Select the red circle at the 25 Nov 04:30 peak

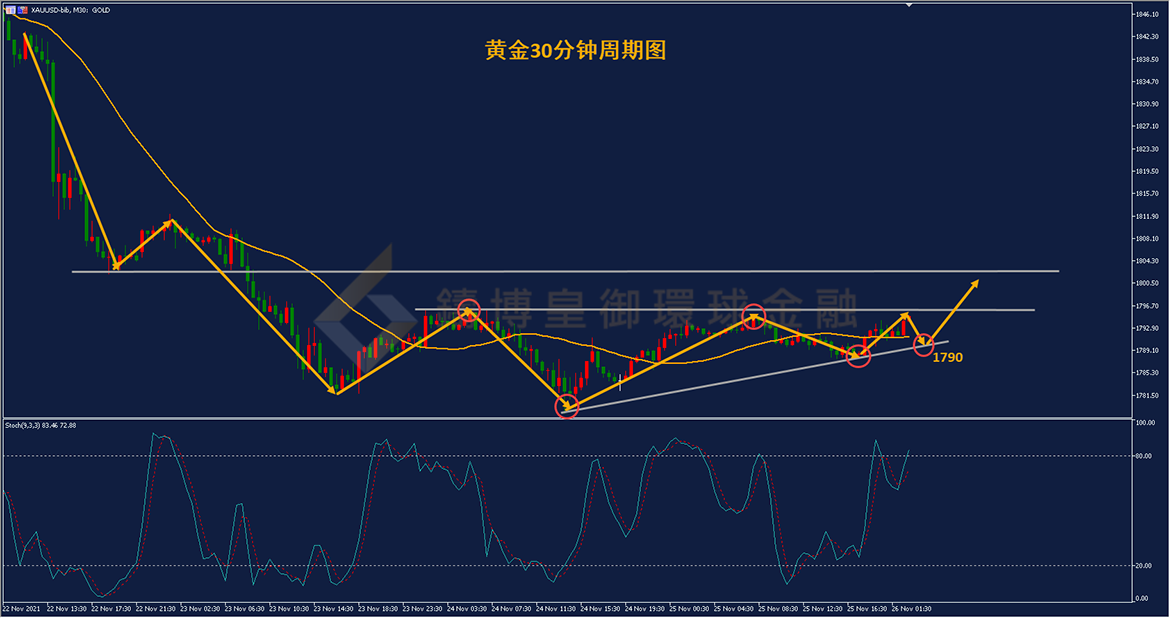tap(753, 317)
